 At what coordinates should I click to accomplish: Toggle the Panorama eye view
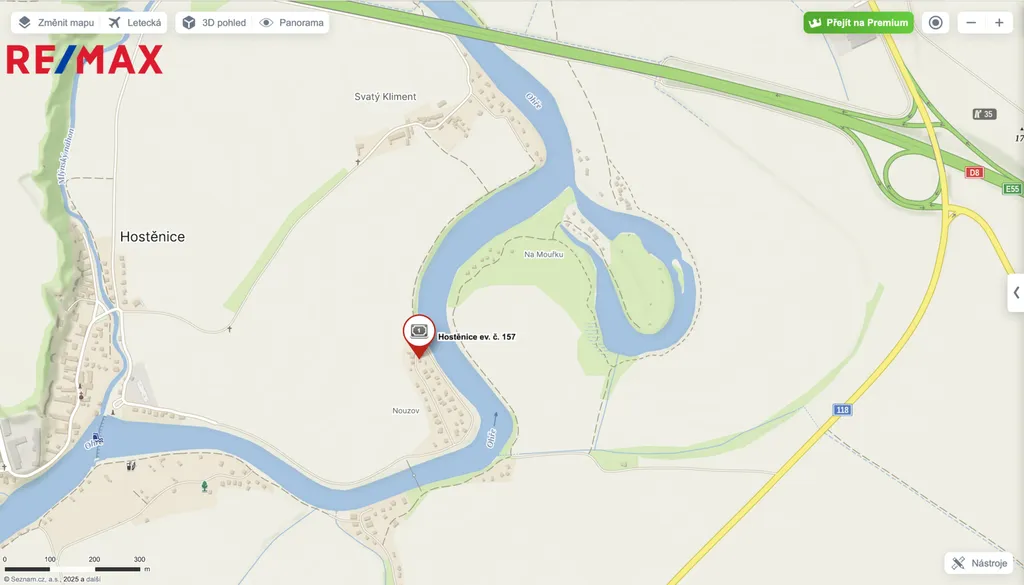coord(291,23)
